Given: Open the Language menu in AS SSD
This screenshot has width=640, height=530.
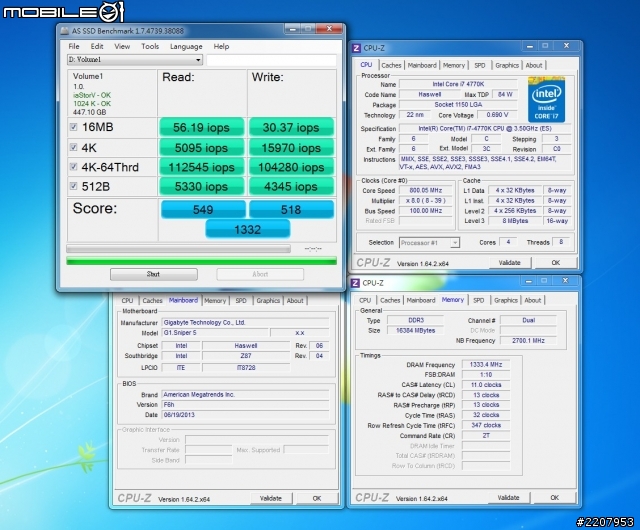Looking at the screenshot, I should pyautogui.click(x=186, y=46).
